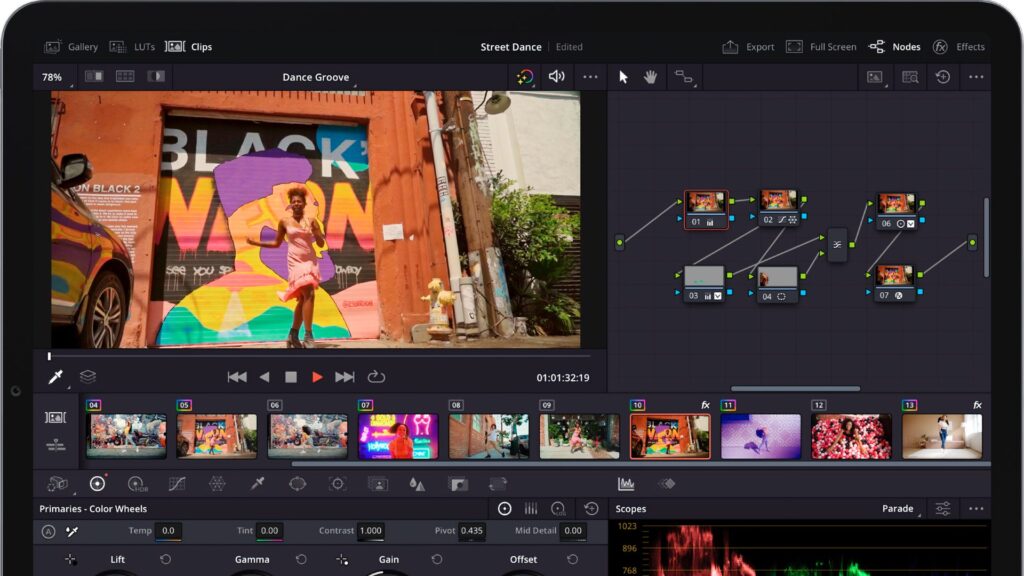Open the Effects panel
The height and width of the screenshot is (576, 1024).
(x=959, y=47)
